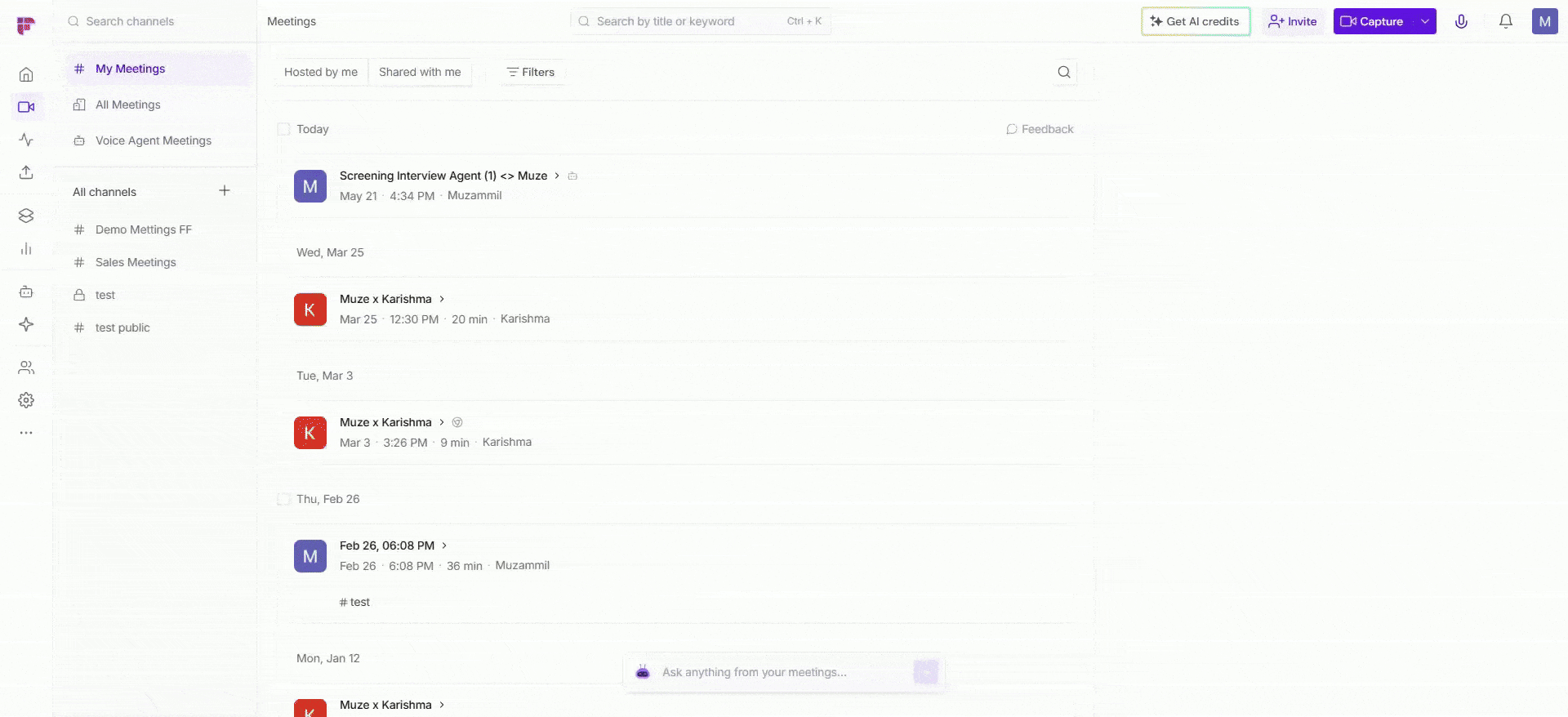Click the M avatar of Feb 26 meeting
1568x717 pixels.
coord(310,556)
